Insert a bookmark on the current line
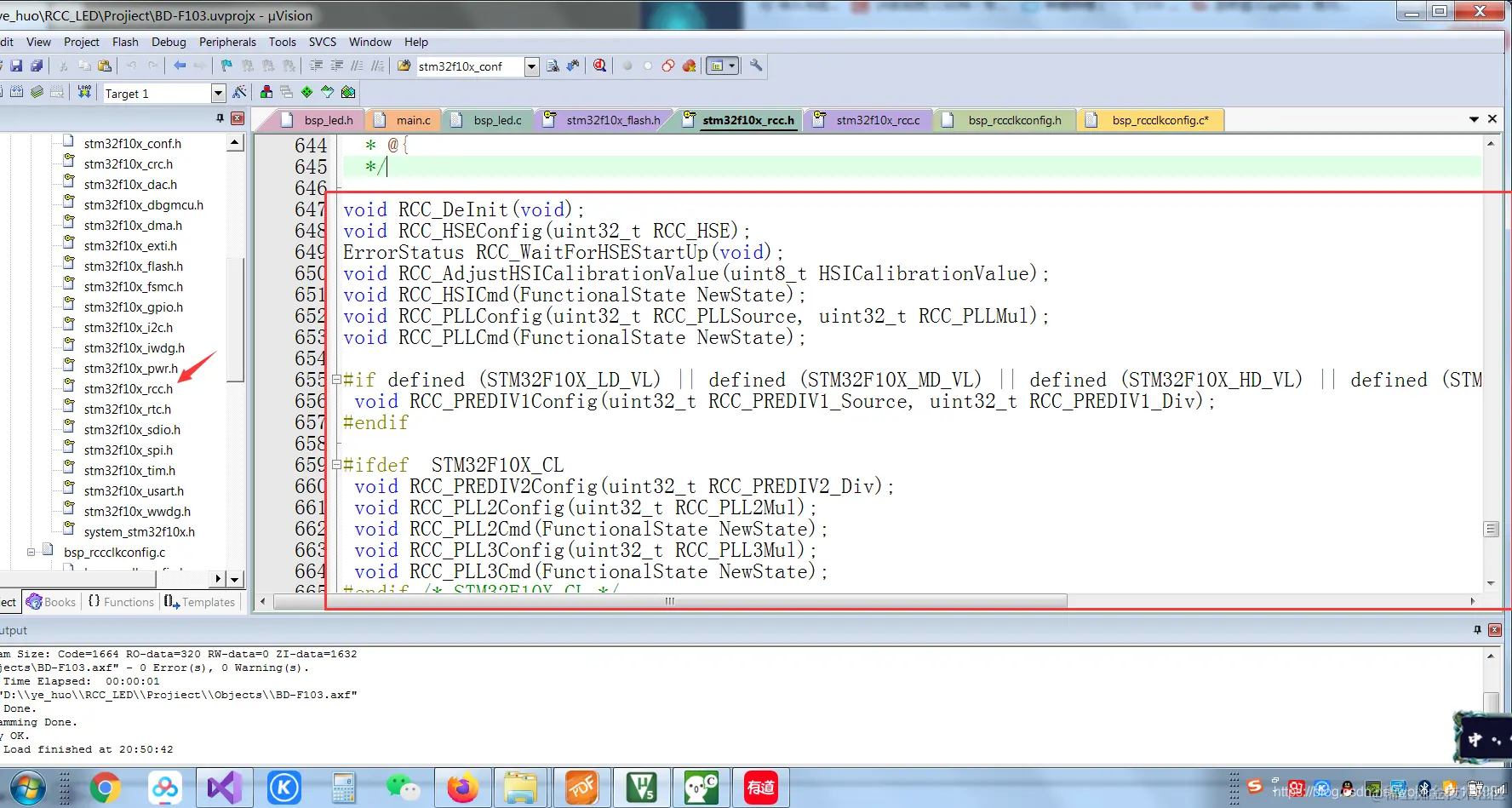Image resolution: width=1512 pixels, height=808 pixels. pos(226,66)
